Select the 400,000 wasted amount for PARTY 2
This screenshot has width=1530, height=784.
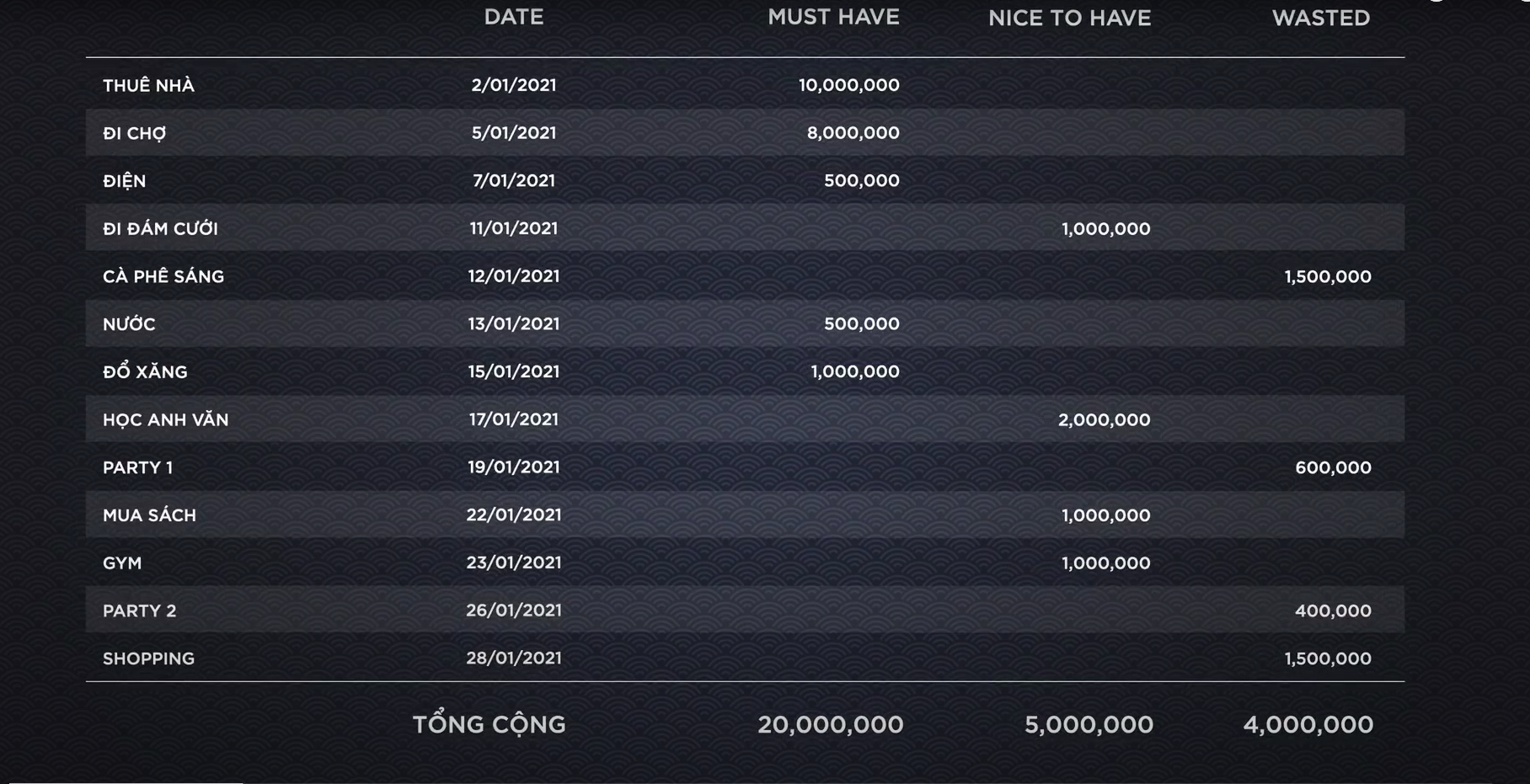pyautogui.click(x=1332, y=611)
